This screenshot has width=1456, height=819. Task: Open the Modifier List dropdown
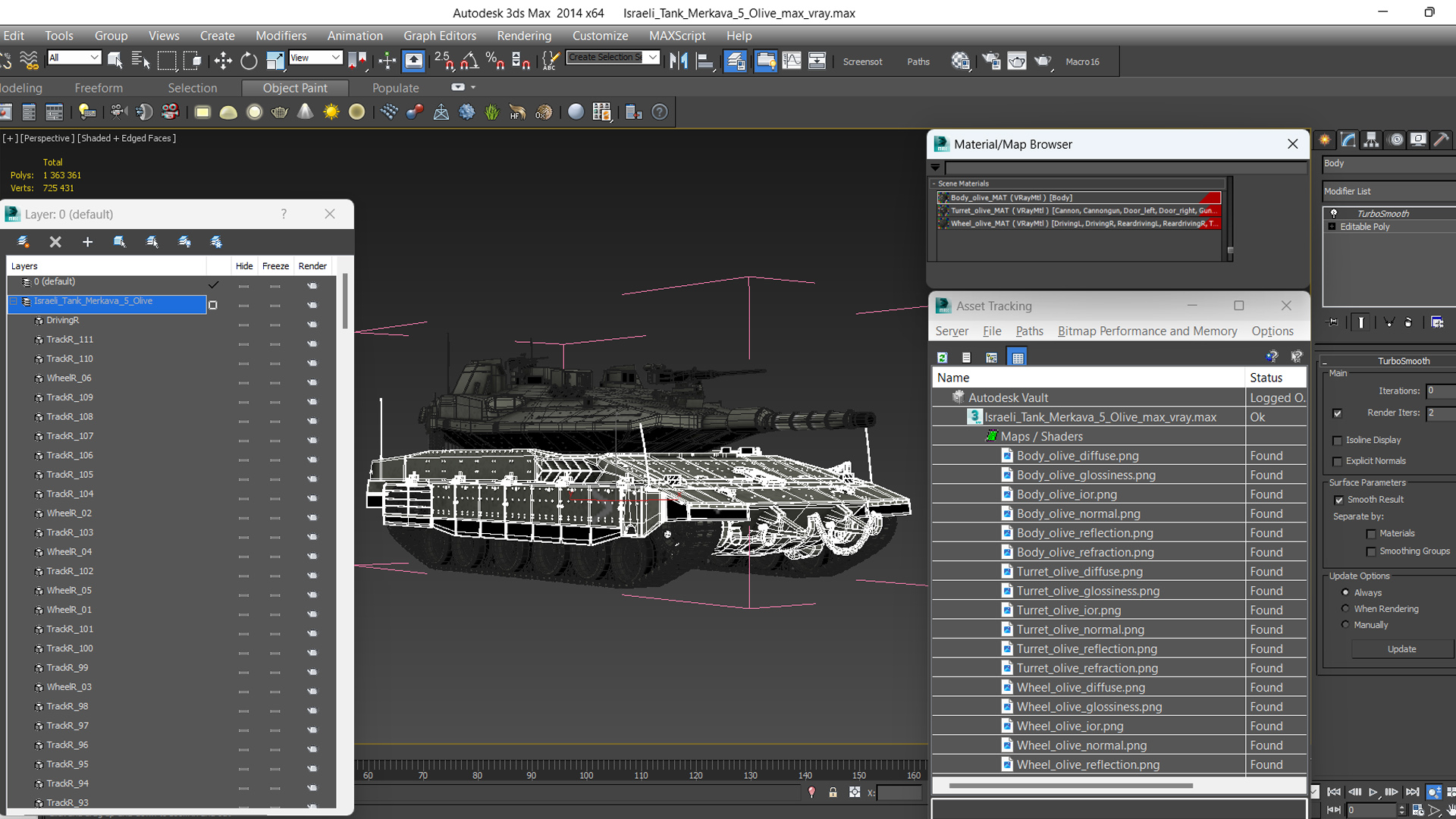point(1389,191)
